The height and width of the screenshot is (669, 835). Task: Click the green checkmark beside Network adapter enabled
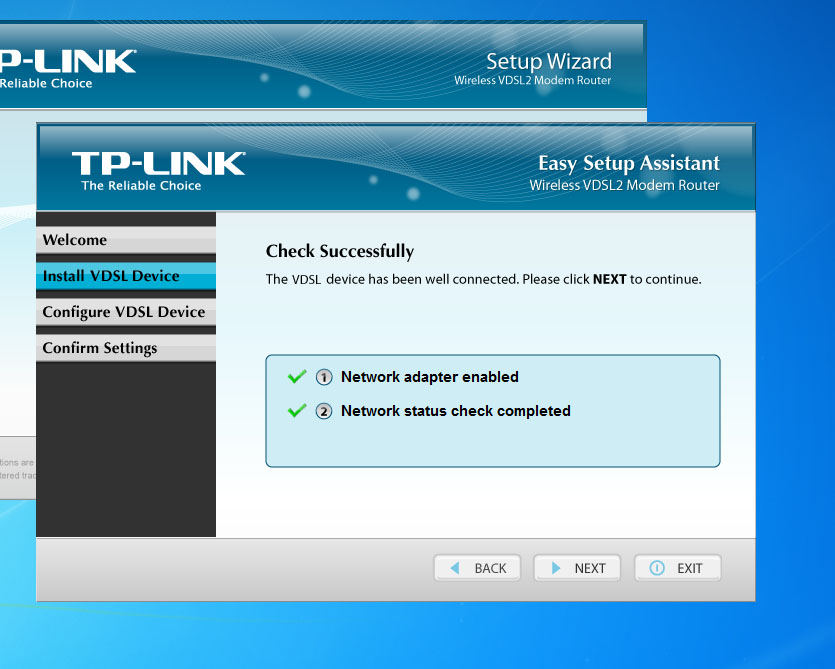click(x=297, y=377)
